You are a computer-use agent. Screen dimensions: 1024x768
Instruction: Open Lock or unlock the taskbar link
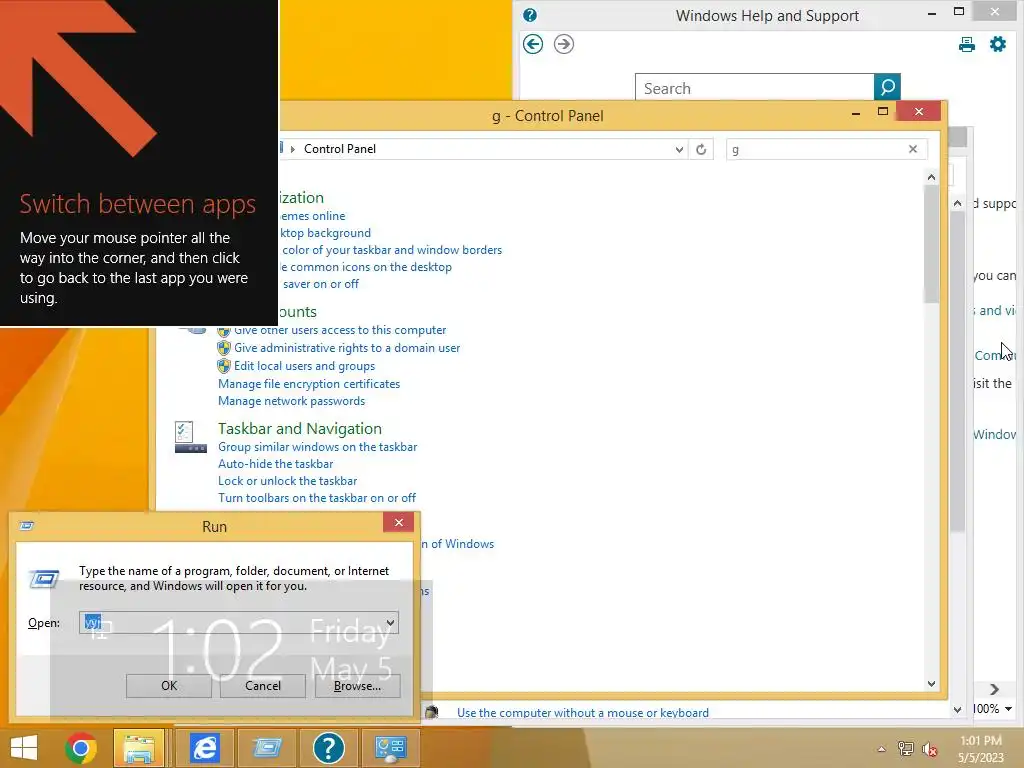tap(287, 481)
